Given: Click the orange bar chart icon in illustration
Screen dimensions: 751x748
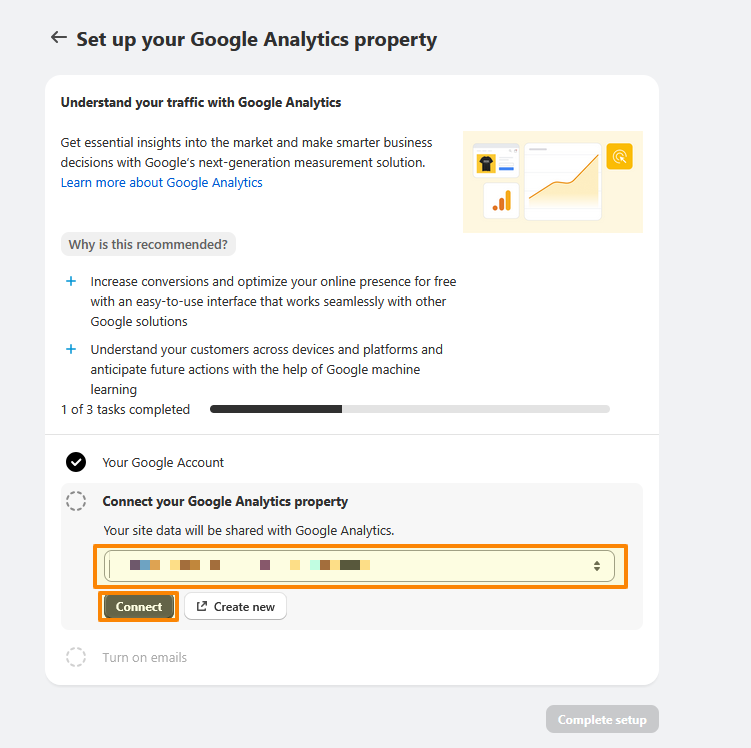Looking at the screenshot, I should pos(500,200).
